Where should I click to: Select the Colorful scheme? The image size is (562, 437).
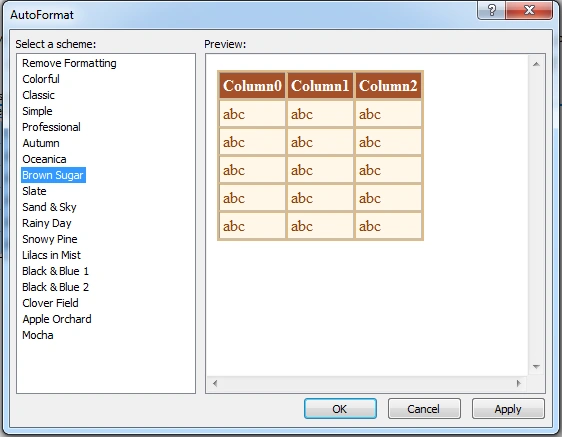click(x=41, y=79)
